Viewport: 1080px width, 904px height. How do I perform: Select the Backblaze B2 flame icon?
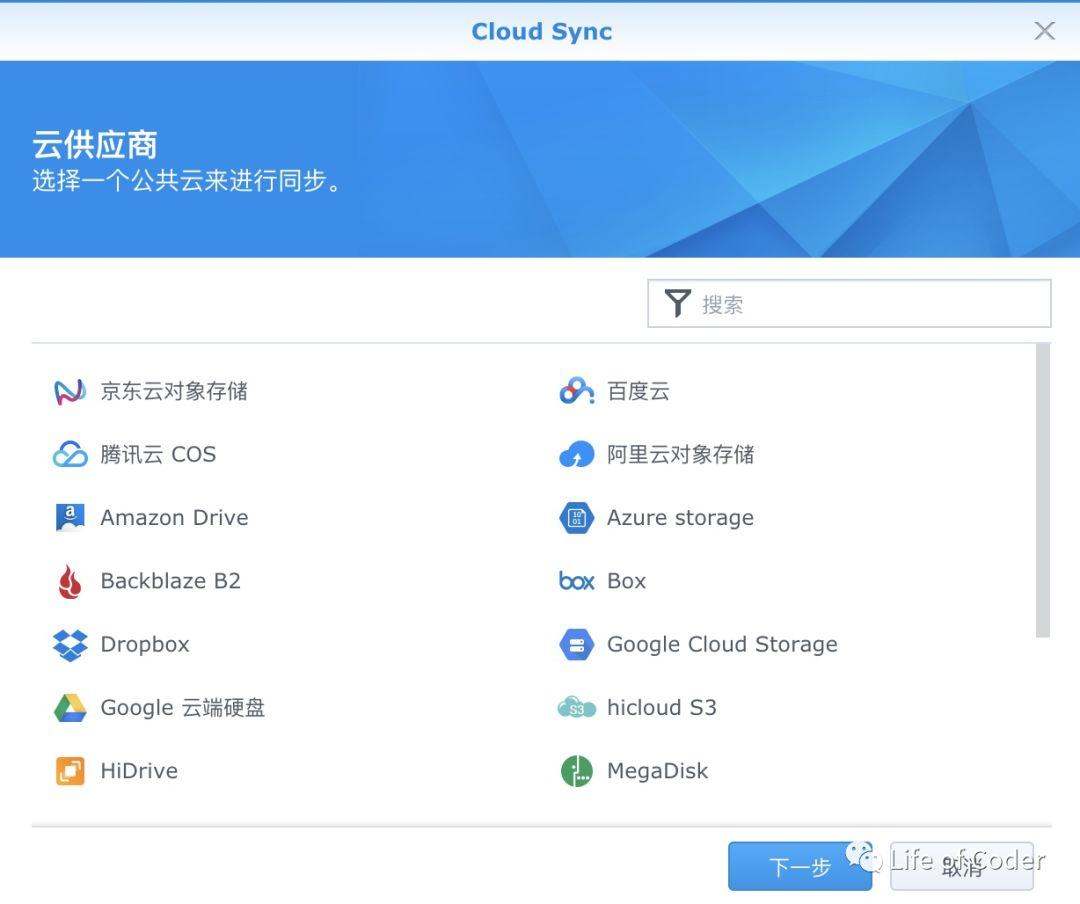point(70,581)
